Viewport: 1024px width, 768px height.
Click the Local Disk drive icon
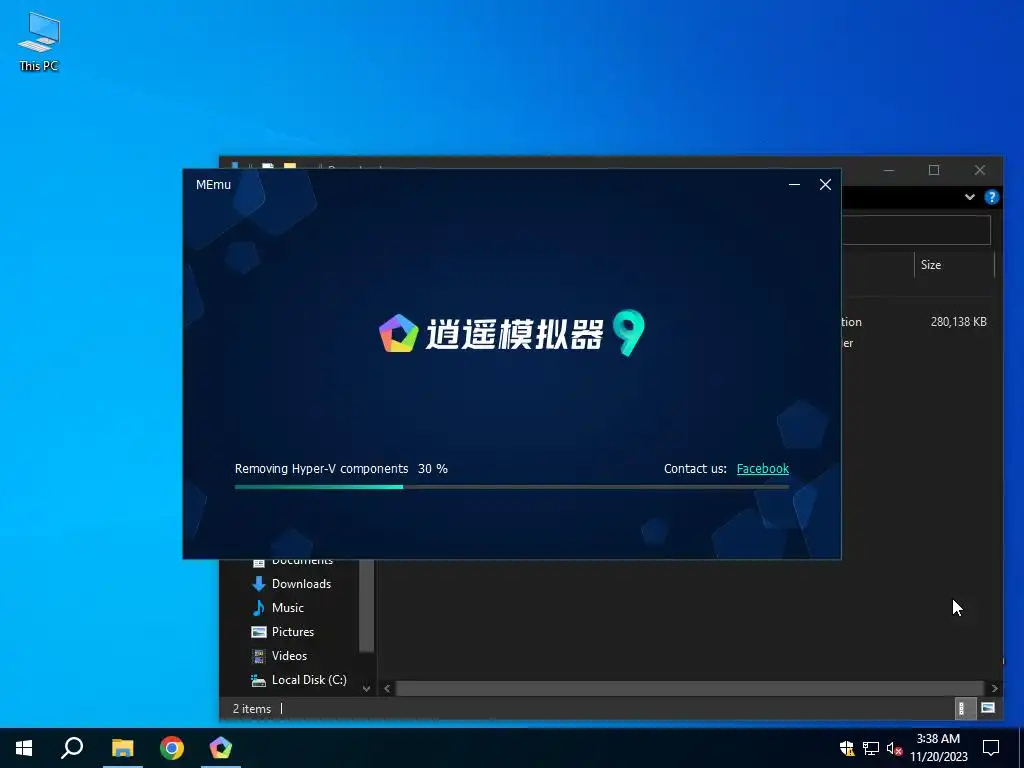[x=259, y=680]
